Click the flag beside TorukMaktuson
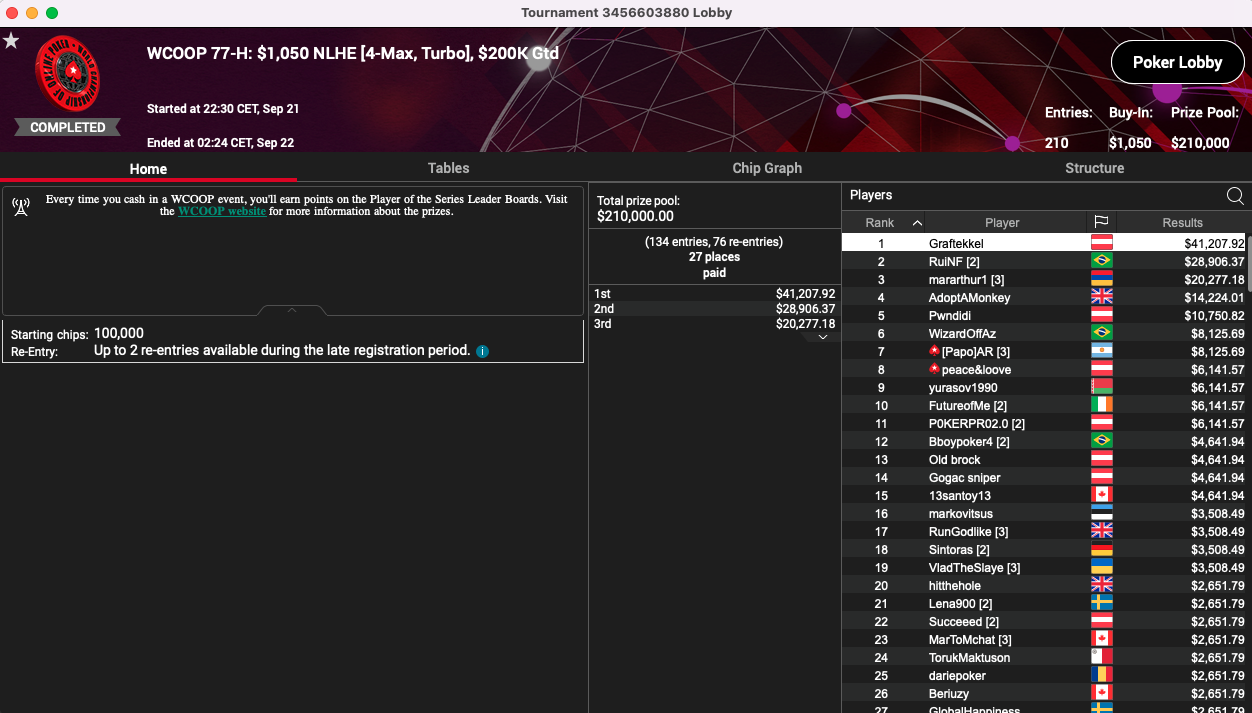Screen dimensions: 1252x713 pyautogui.click(x=1101, y=657)
